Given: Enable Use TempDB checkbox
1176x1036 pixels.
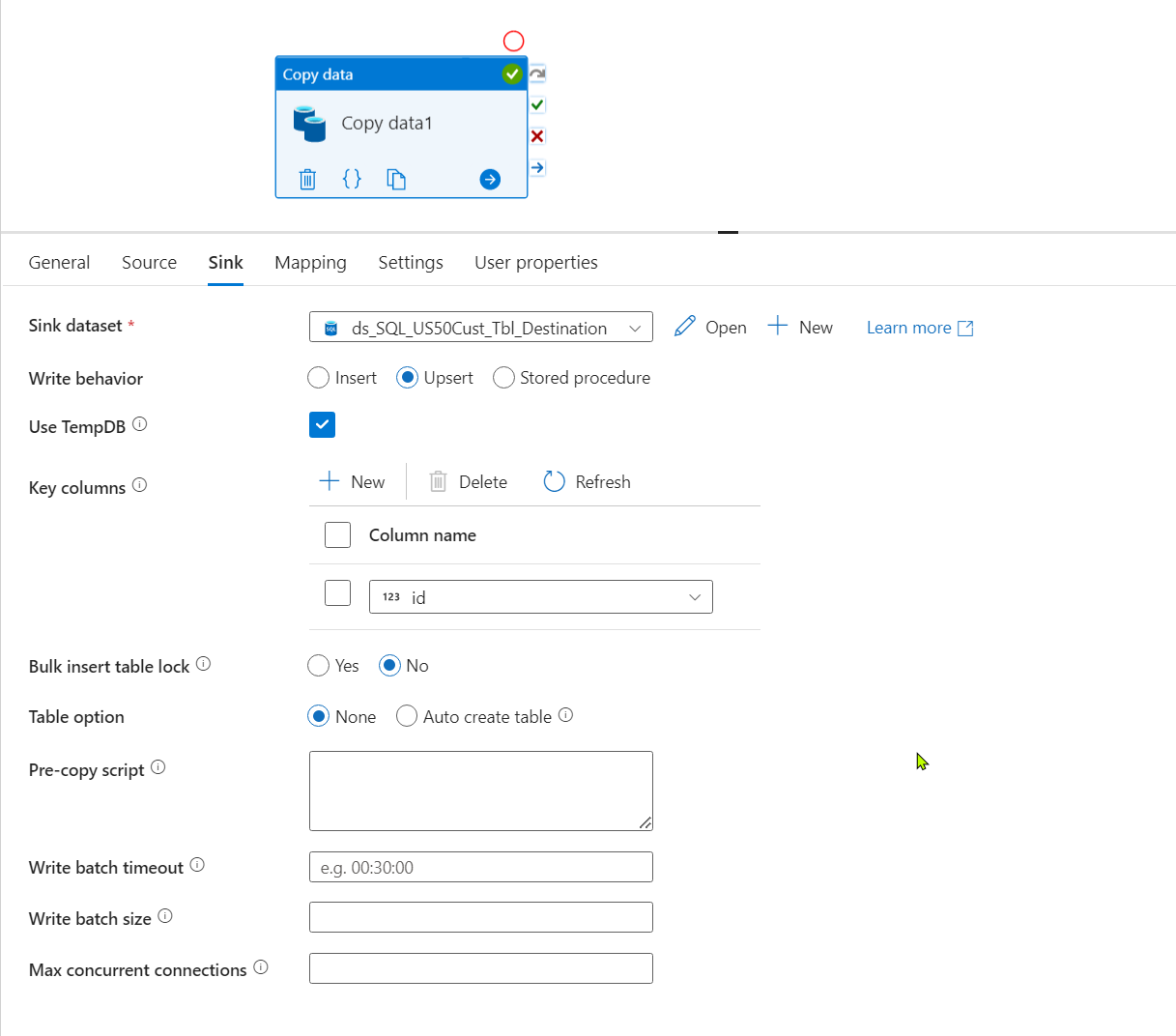Looking at the screenshot, I should pyautogui.click(x=322, y=424).
